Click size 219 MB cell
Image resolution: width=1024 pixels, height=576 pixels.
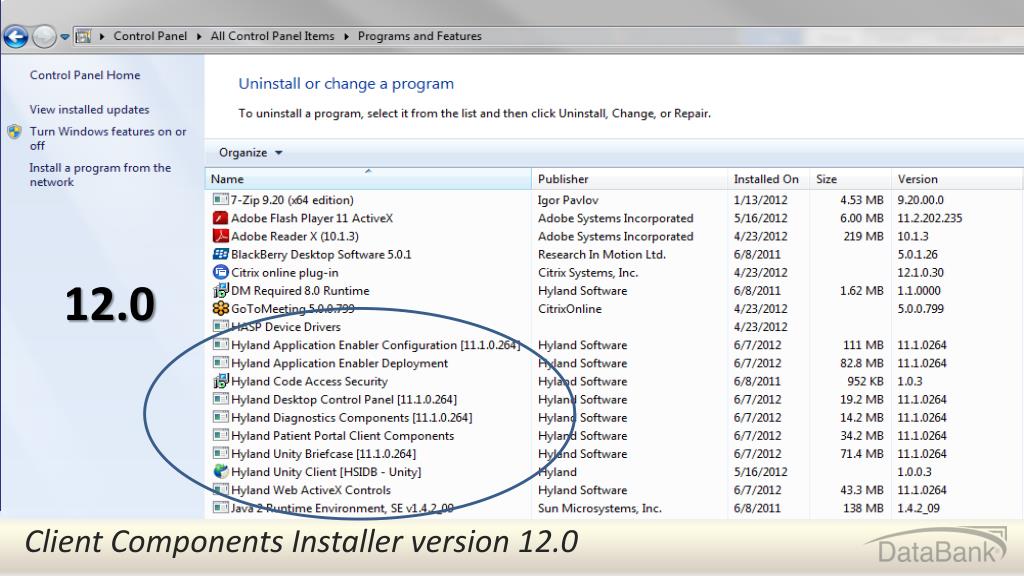tap(863, 236)
